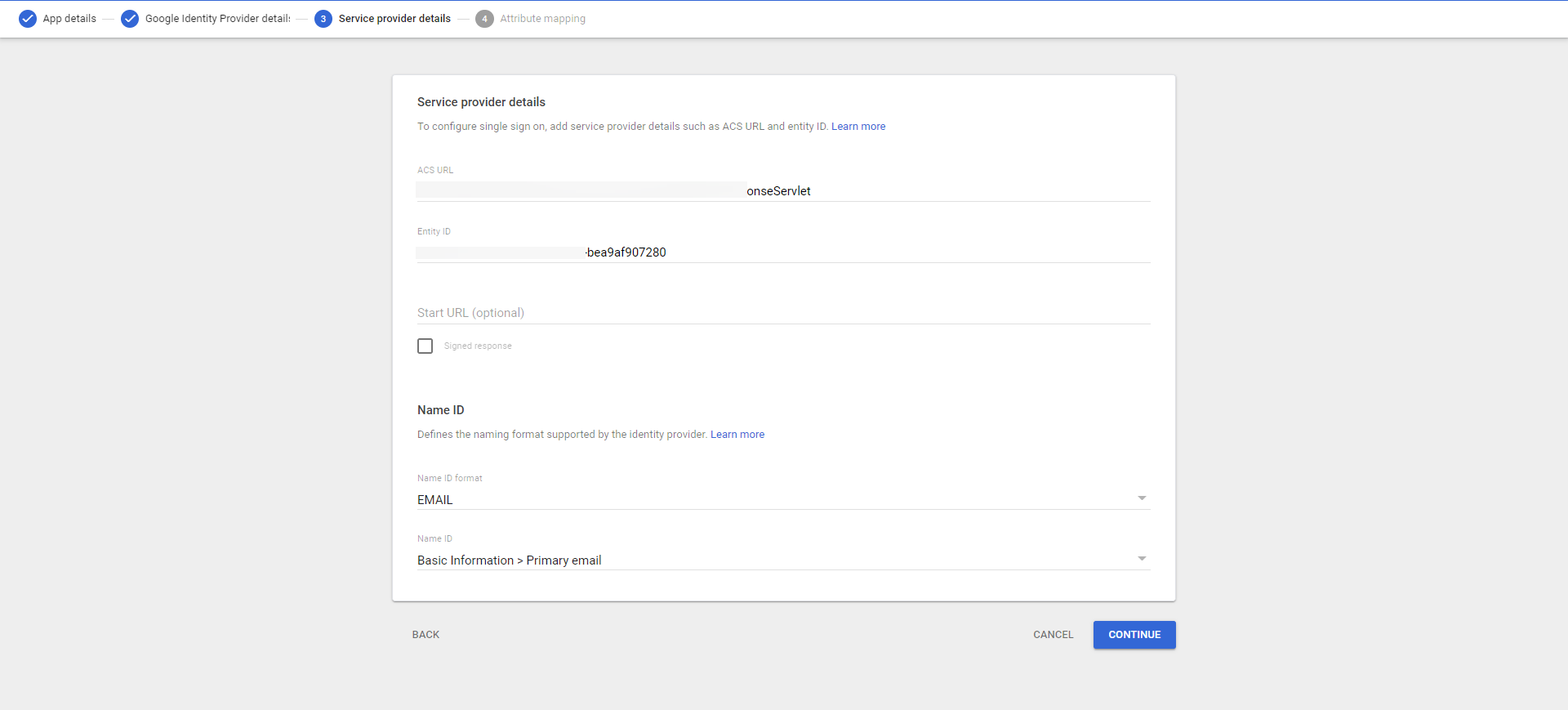The image size is (1568, 710).
Task: Go to the App details step
Action: (x=69, y=19)
